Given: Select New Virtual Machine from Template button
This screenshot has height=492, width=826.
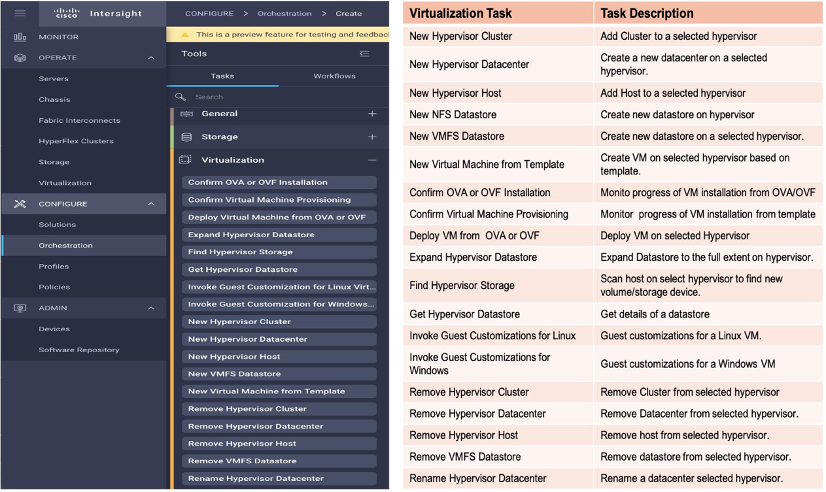Looking at the screenshot, I should pyautogui.click(x=279, y=391).
